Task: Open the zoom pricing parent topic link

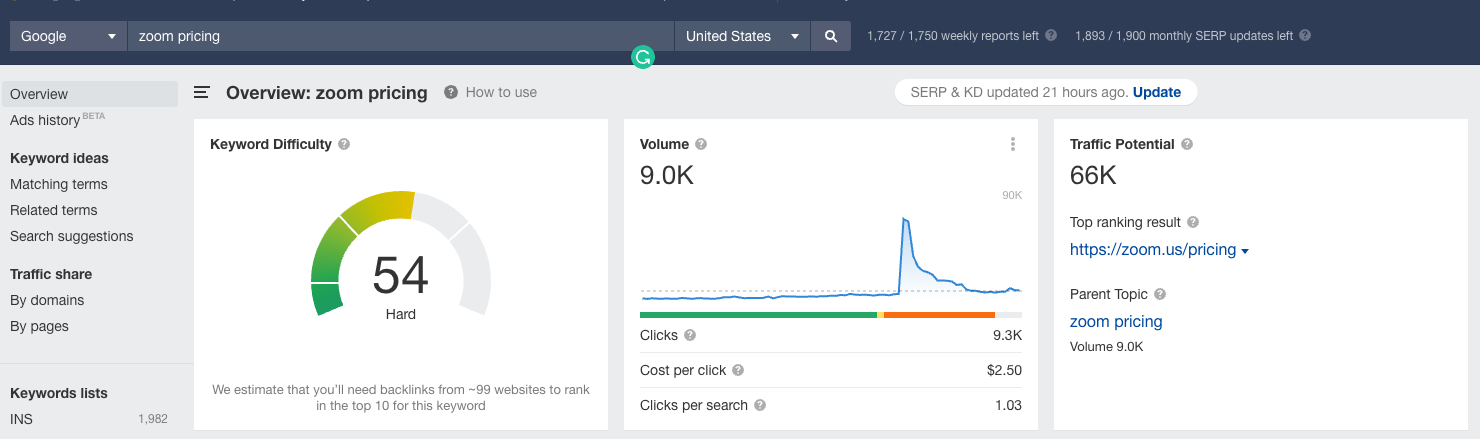Action: pos(1116,322)
